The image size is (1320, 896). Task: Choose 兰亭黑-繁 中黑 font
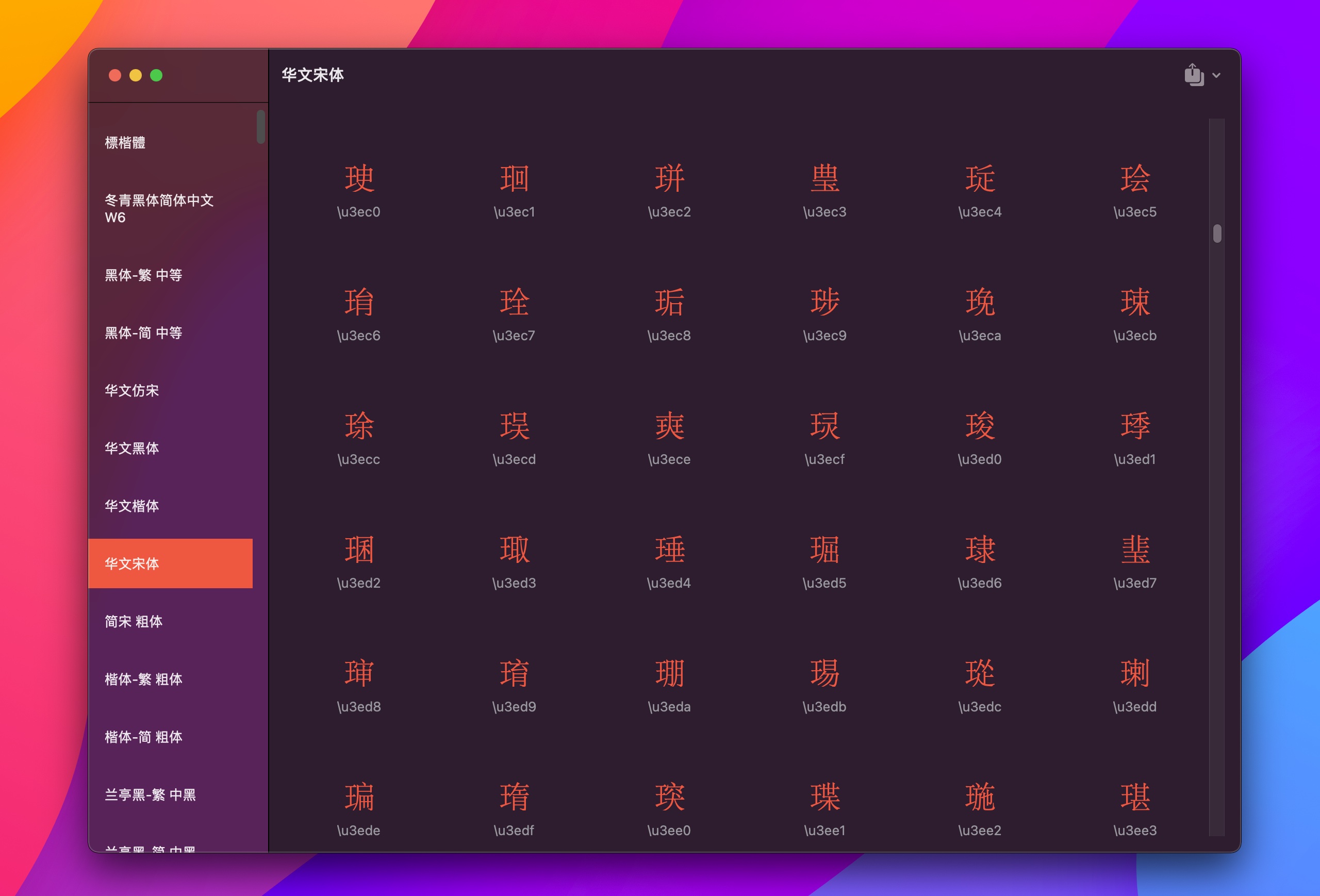coord(150,794)
